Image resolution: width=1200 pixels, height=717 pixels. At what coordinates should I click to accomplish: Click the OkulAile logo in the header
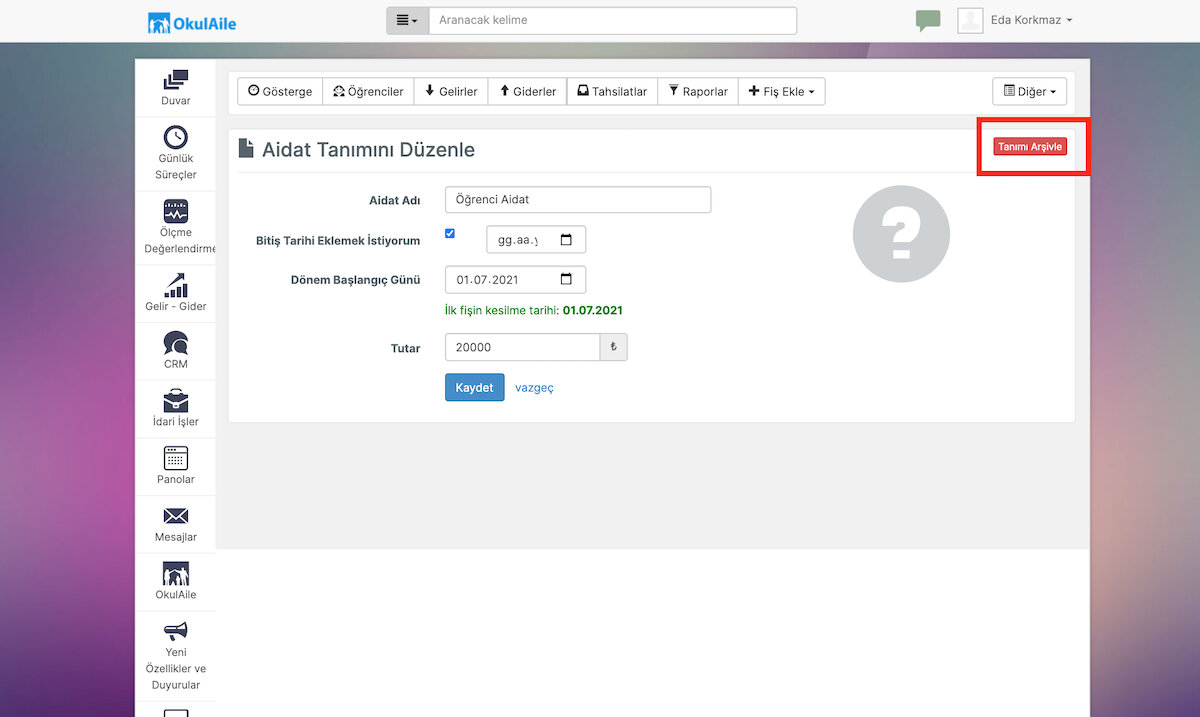pyautogui.click(x=192, y=22)
